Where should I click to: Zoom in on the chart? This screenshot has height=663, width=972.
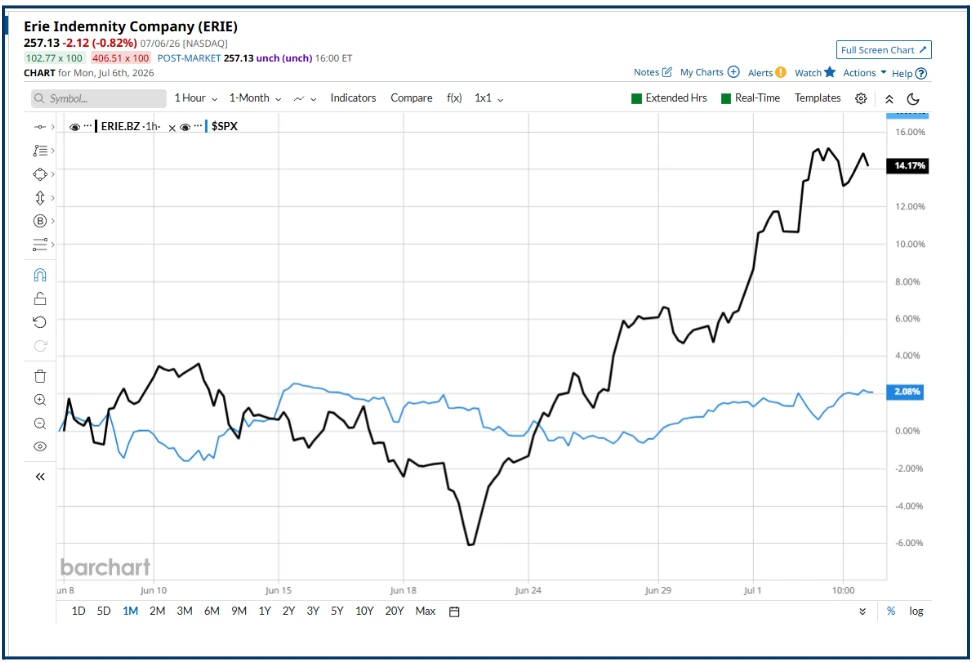(40, 400)
